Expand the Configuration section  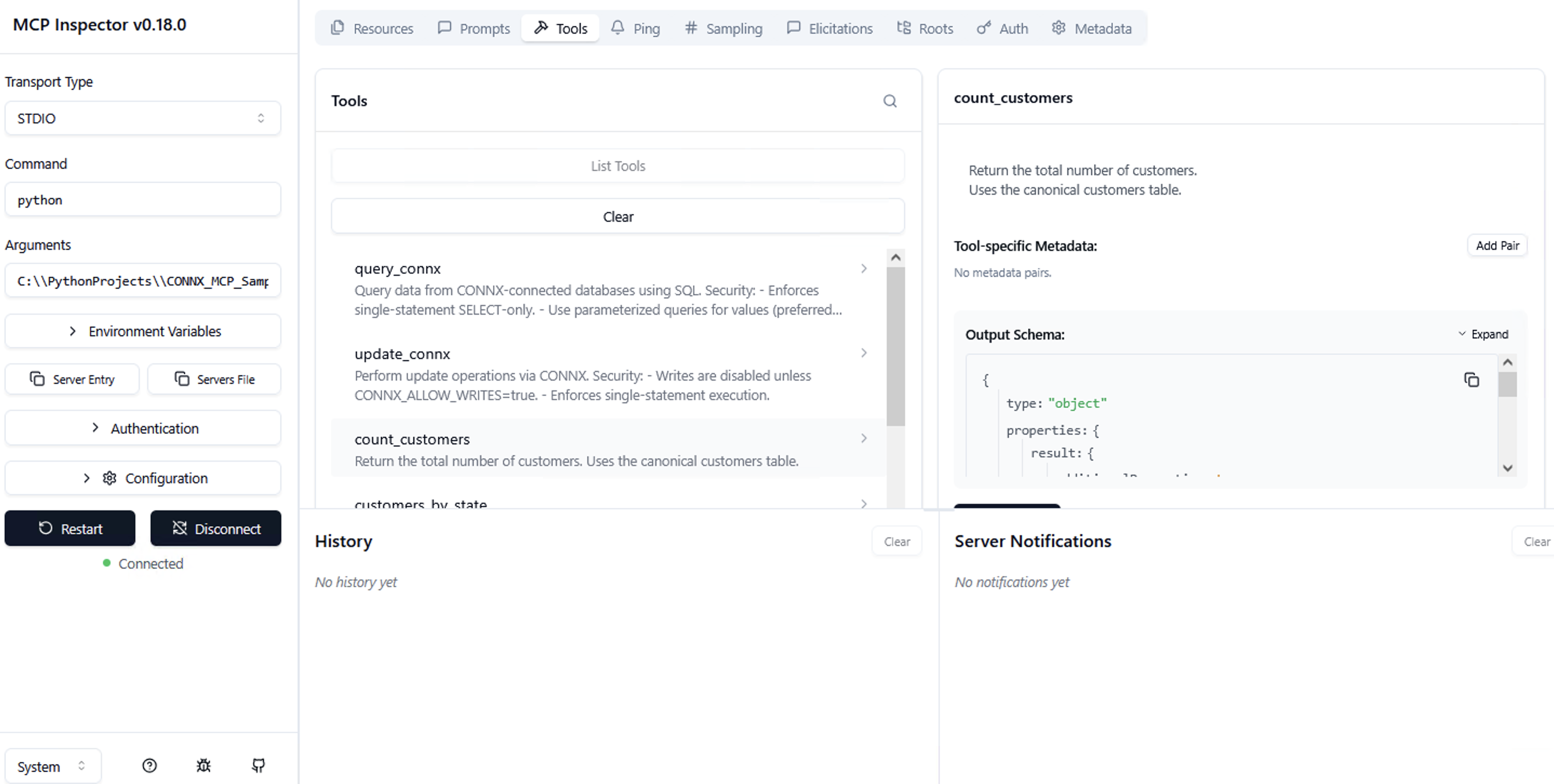coord(143,478)
